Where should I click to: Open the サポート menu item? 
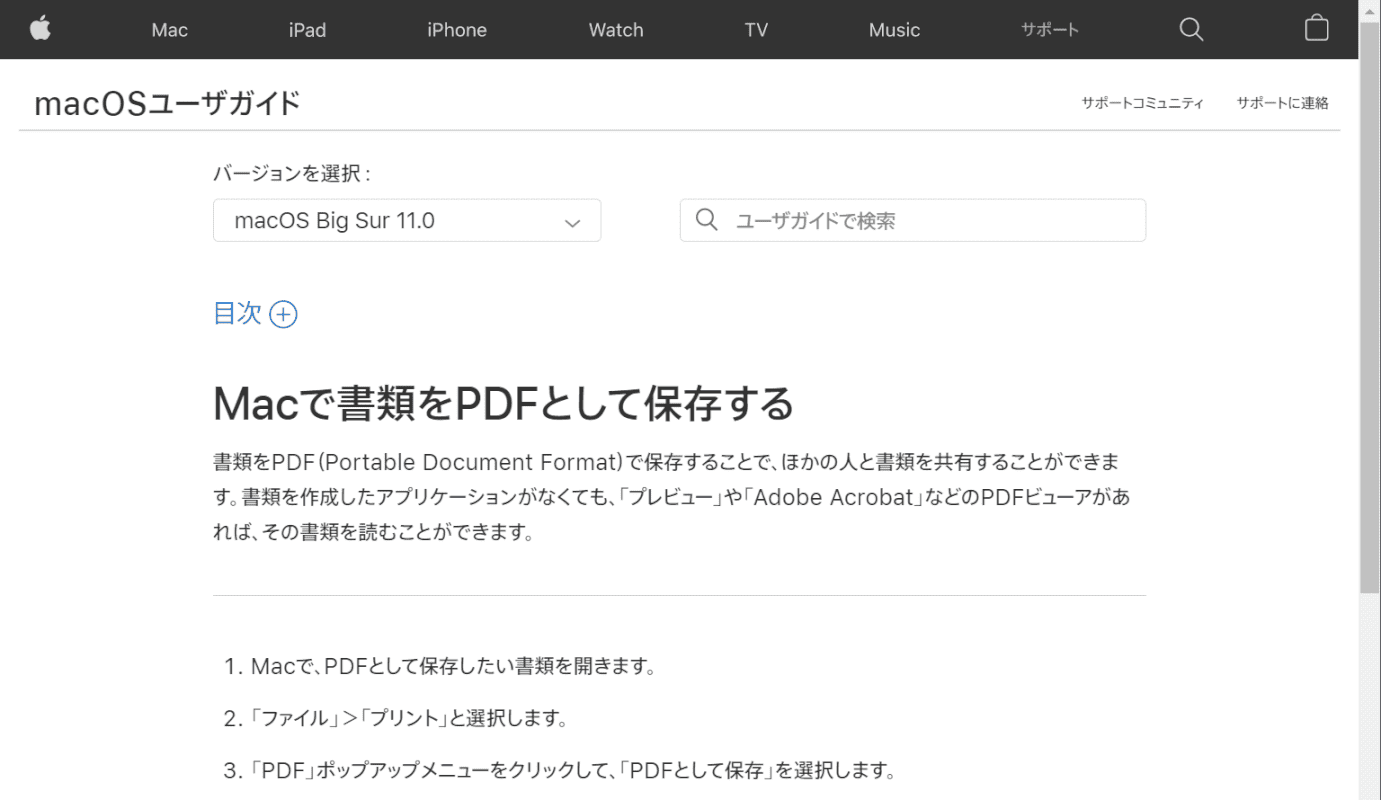click(1050, 30)
